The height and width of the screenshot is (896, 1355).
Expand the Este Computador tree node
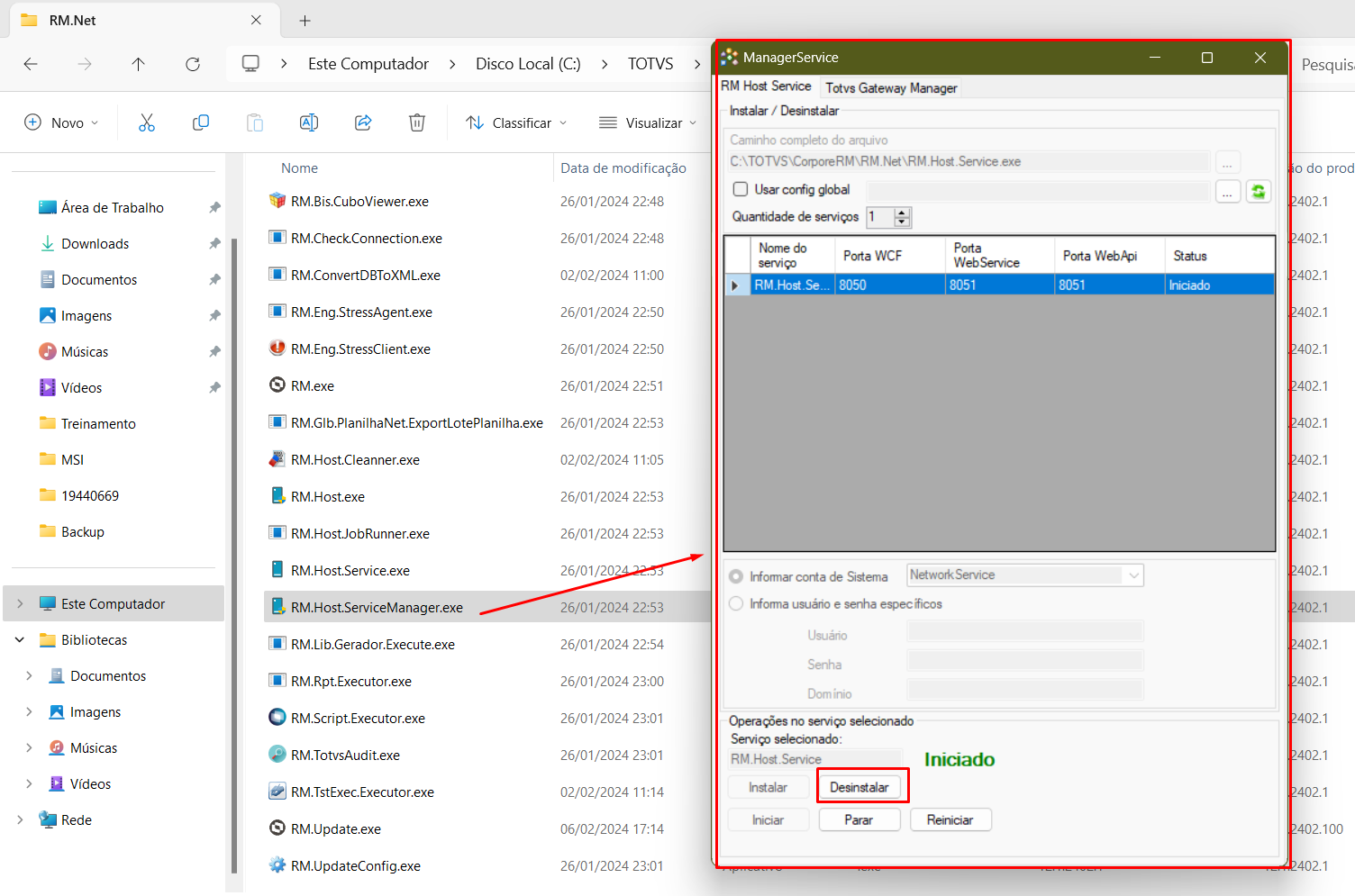click(x=20, y=603)
